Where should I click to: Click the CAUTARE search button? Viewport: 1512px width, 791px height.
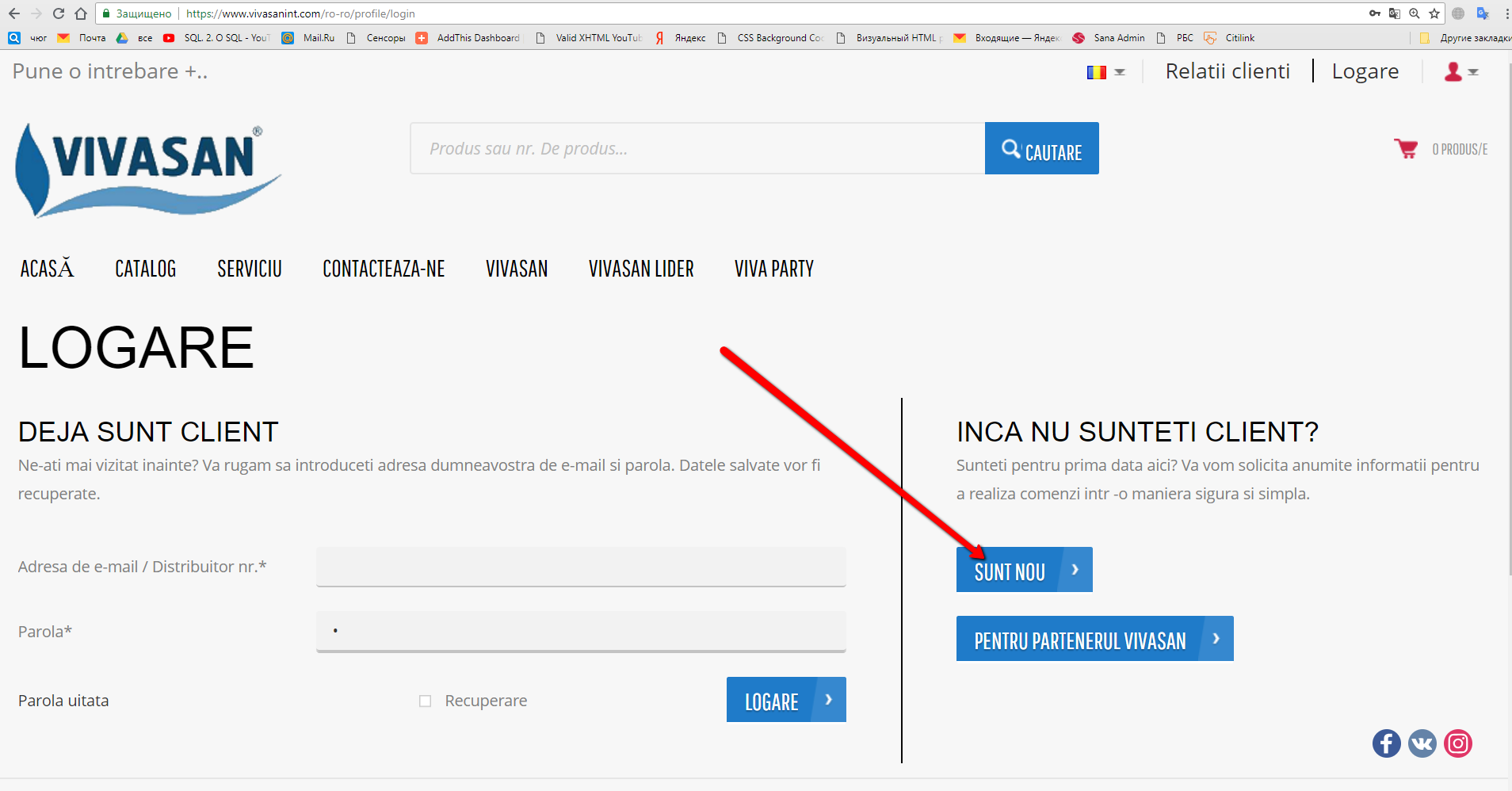1041,148
